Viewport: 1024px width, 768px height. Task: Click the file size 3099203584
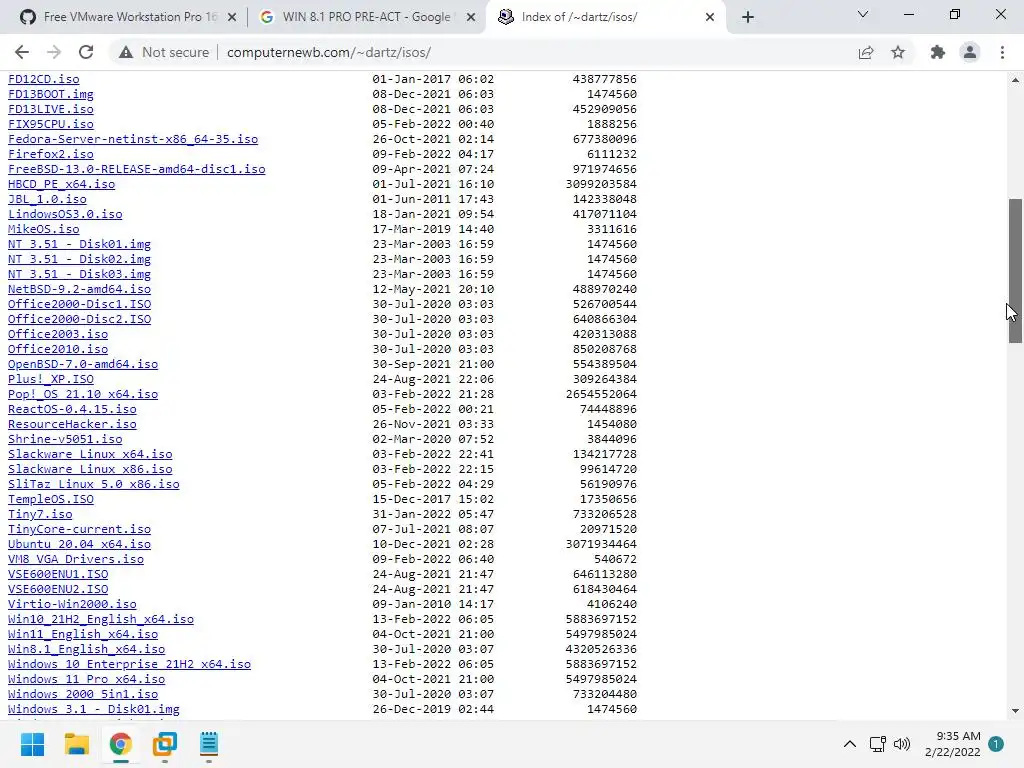tap(601, 184)
